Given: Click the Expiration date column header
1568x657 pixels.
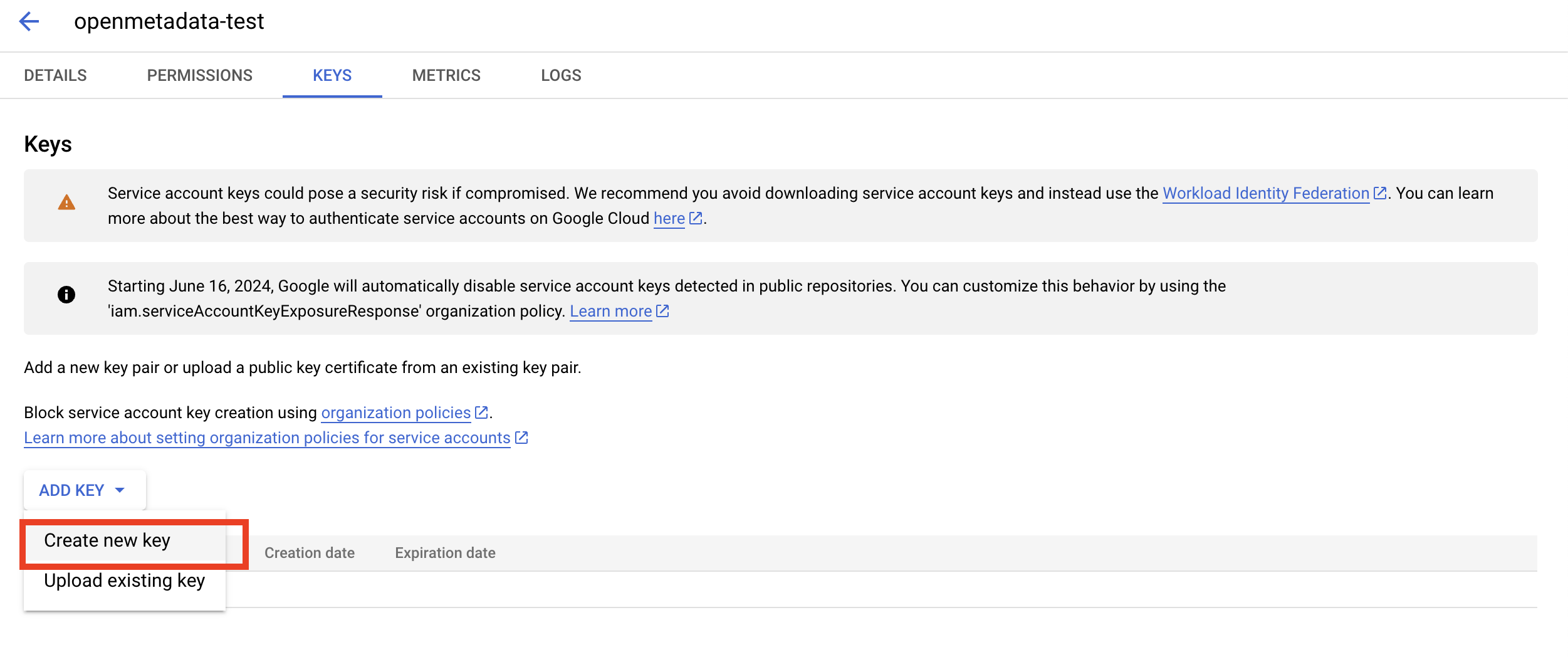Looking at the screenshot, I should point(445,553).
